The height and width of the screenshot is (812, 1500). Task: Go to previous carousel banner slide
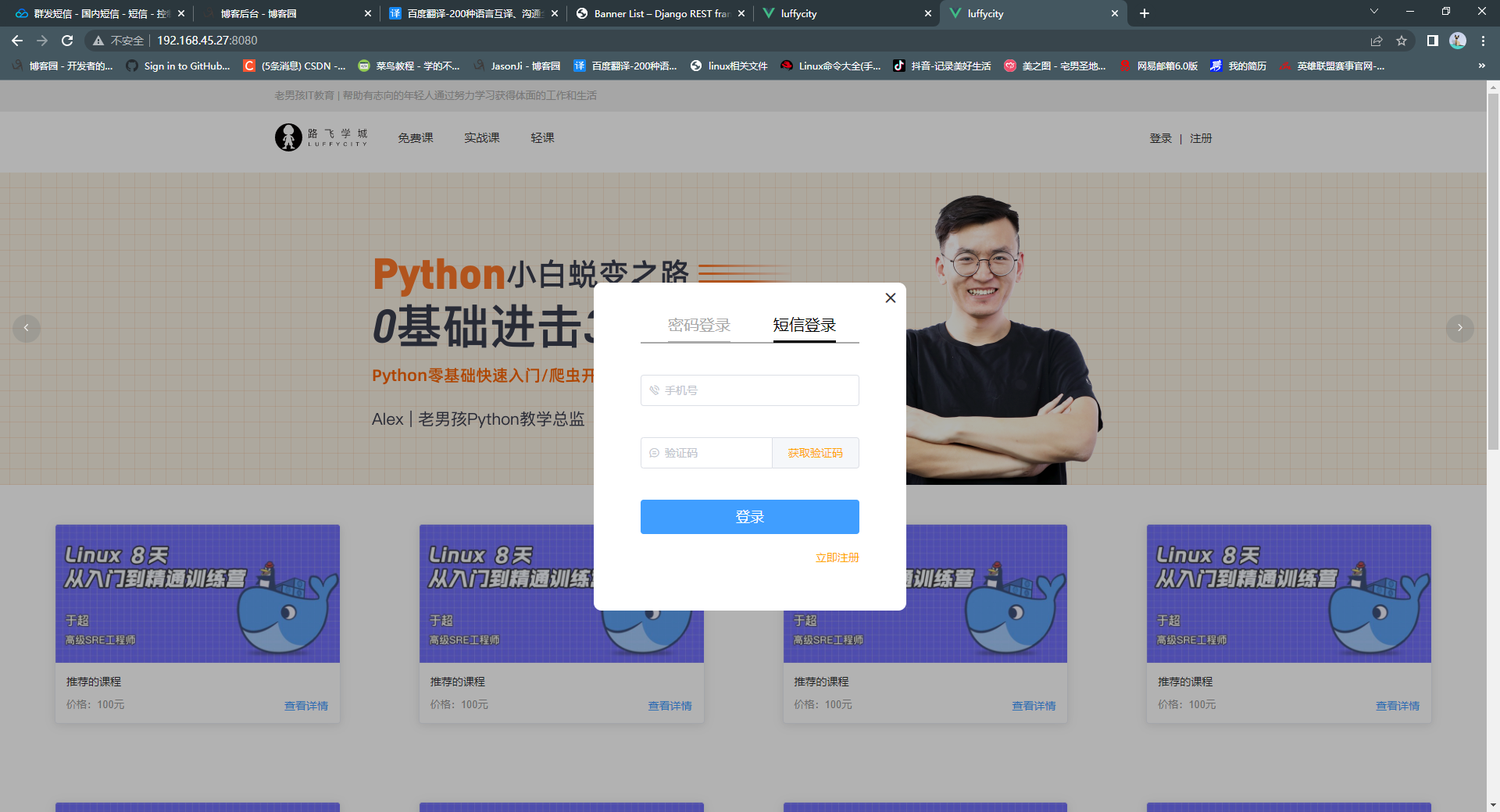(27, 328)
